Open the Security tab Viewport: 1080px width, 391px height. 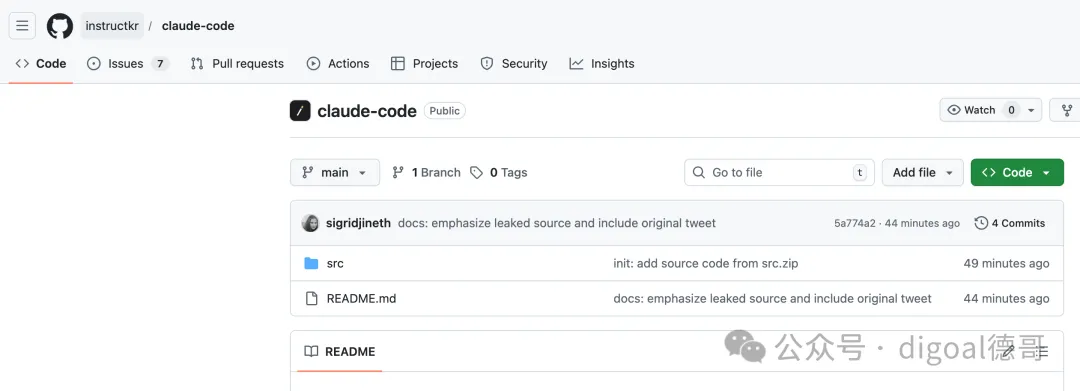click(x=514, y=63)
